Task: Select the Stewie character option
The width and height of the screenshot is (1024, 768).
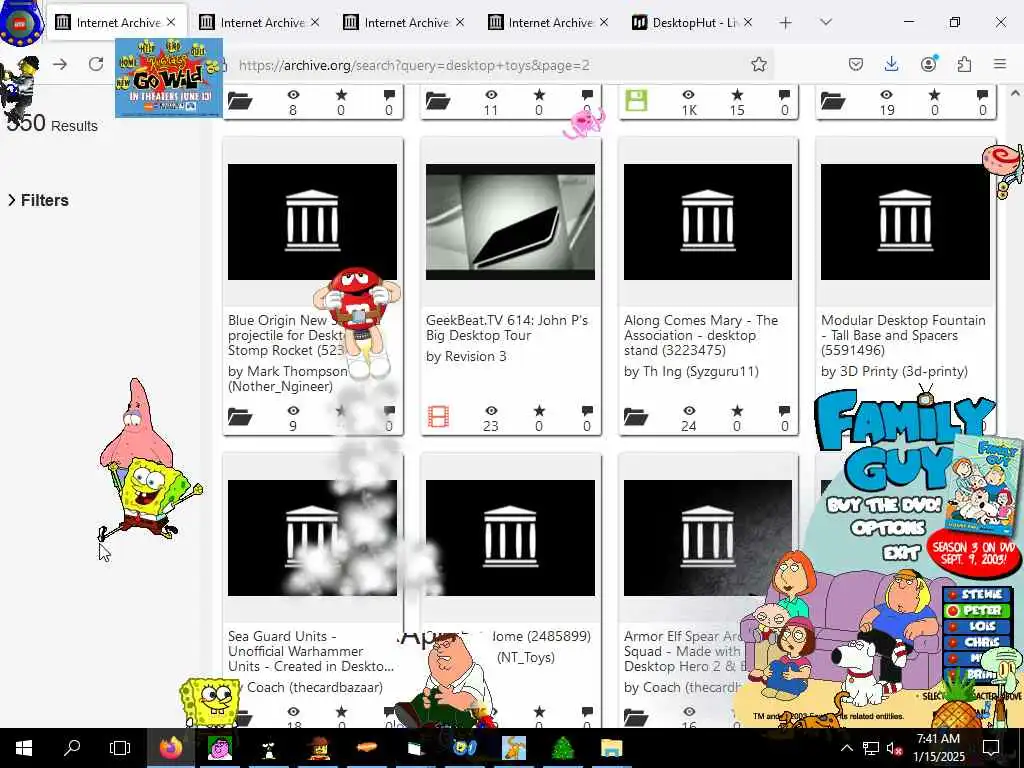Action: (976, 594)
